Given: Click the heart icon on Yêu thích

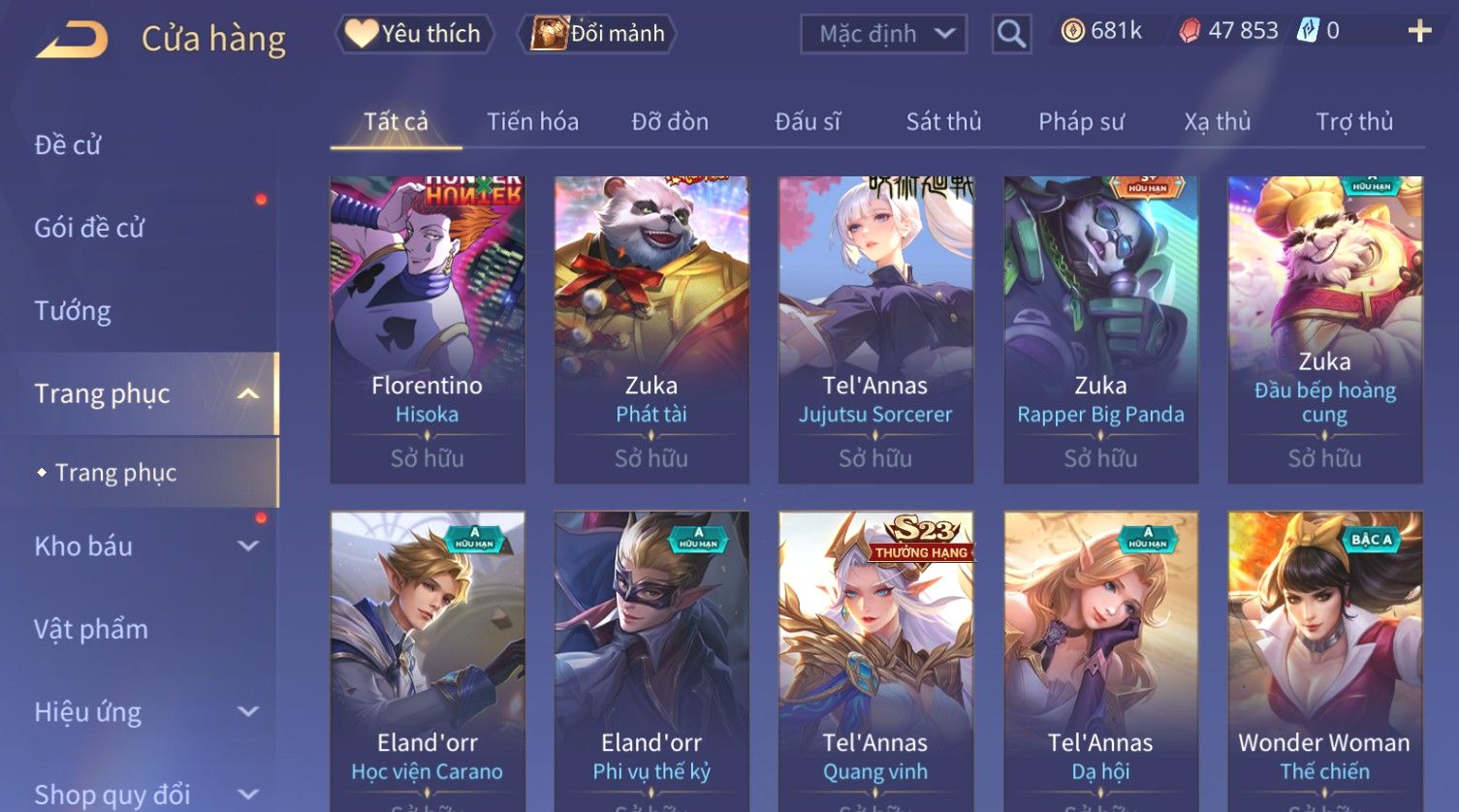Looking at the screenshot, I should [361, 34].
